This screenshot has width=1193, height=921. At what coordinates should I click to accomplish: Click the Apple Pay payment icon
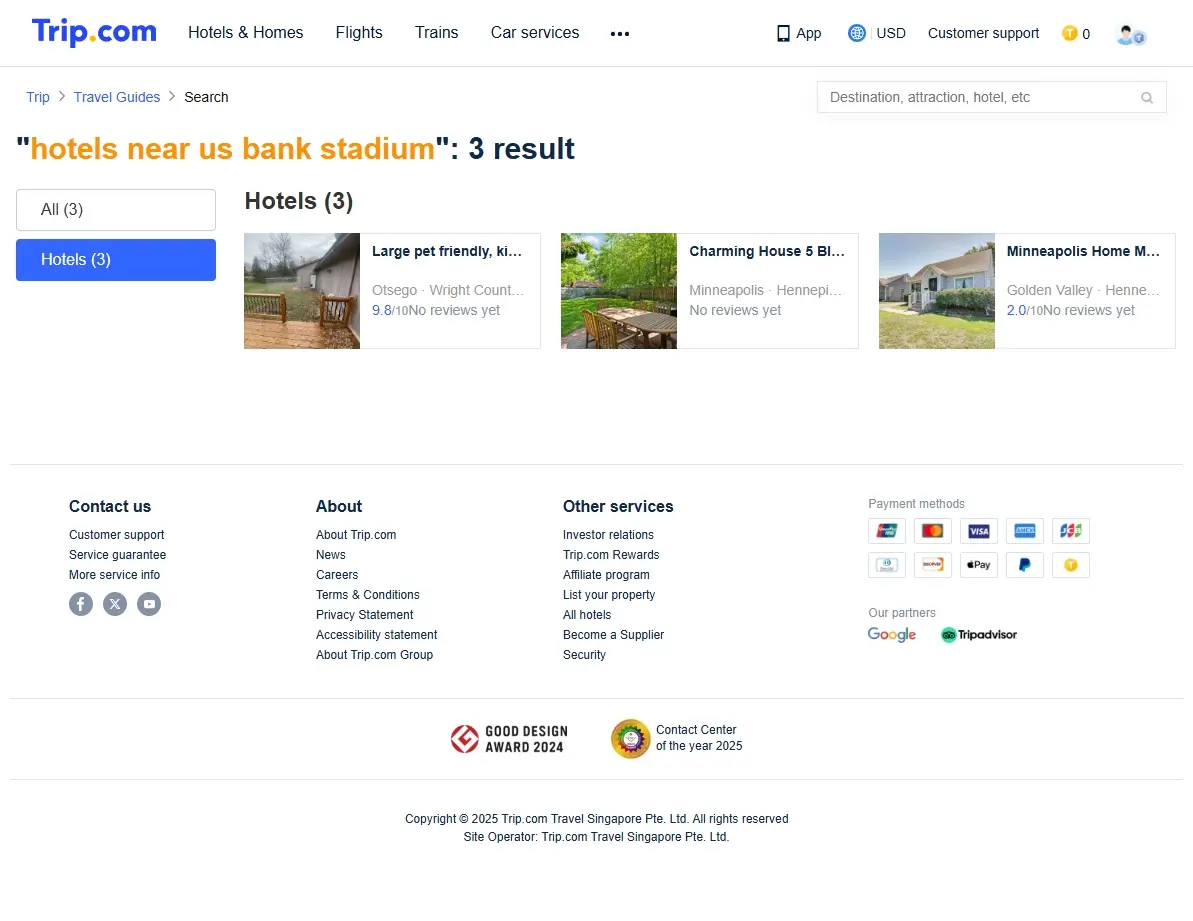click(978, 565)
